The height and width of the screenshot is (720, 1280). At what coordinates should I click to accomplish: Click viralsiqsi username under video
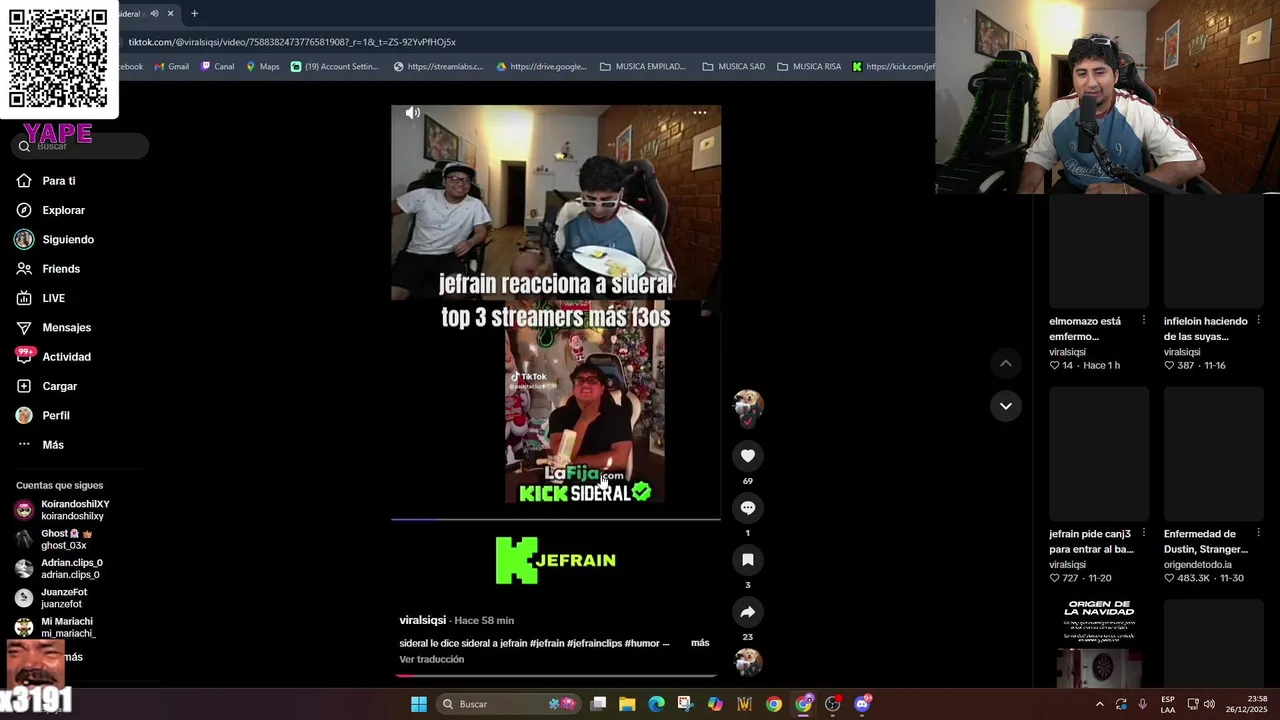coord(422,620)
